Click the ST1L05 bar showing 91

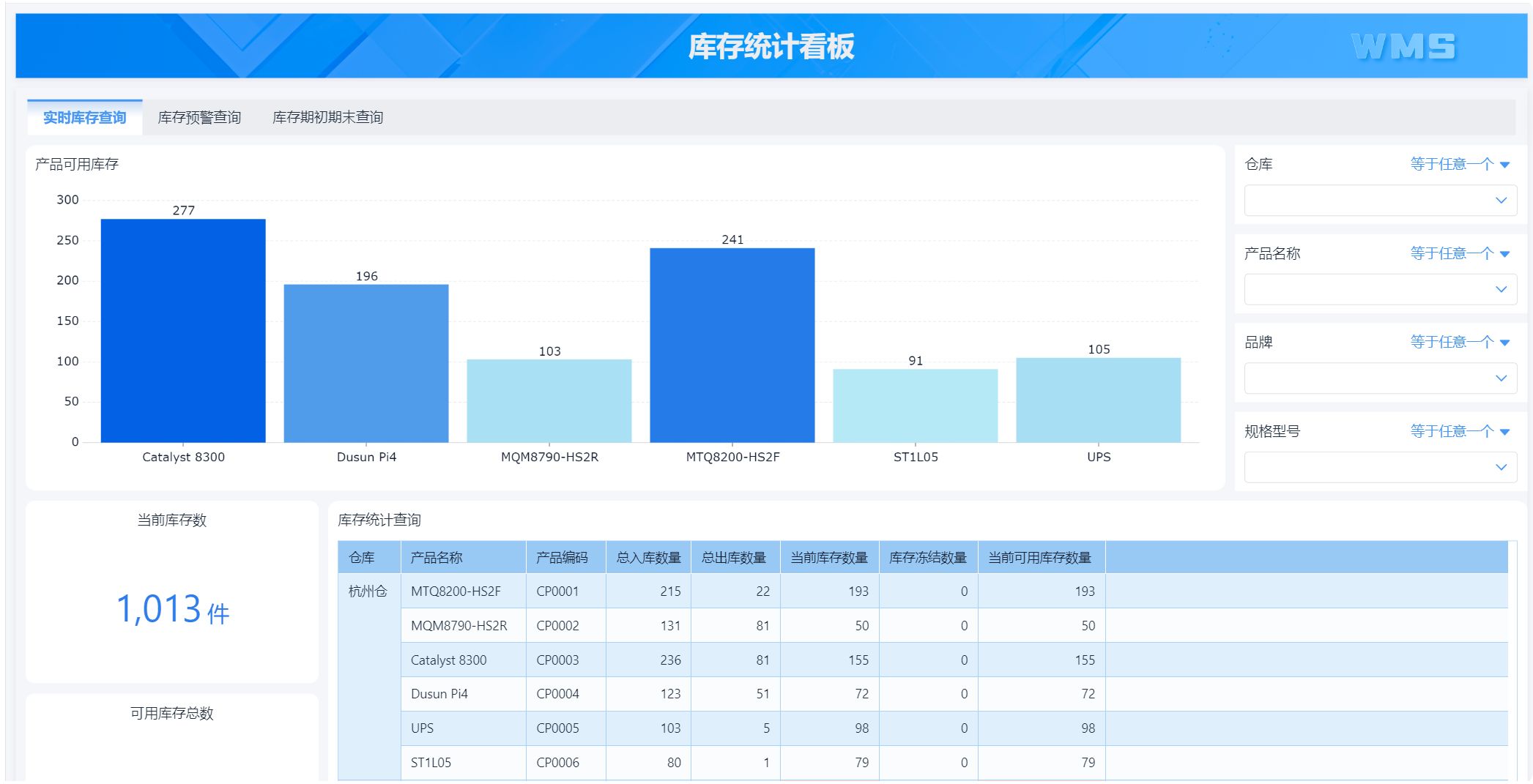pos(916,406)
